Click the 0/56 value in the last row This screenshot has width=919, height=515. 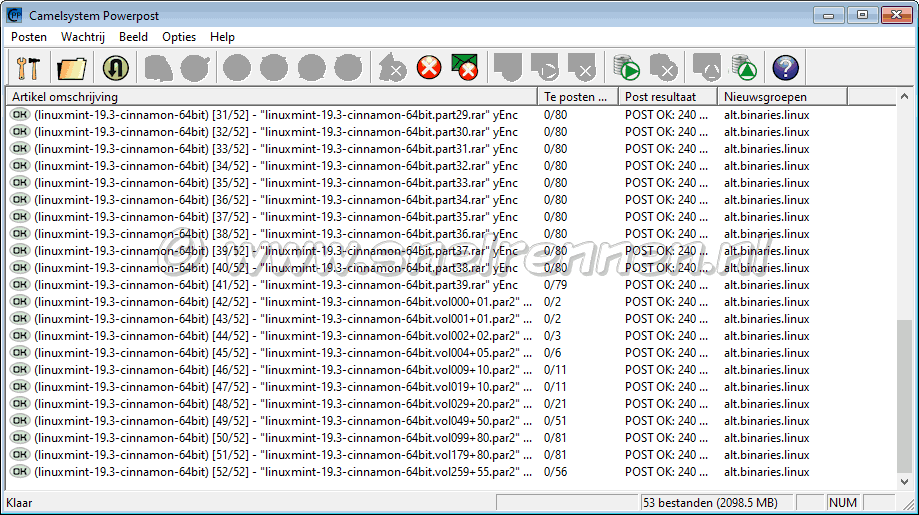555,472
